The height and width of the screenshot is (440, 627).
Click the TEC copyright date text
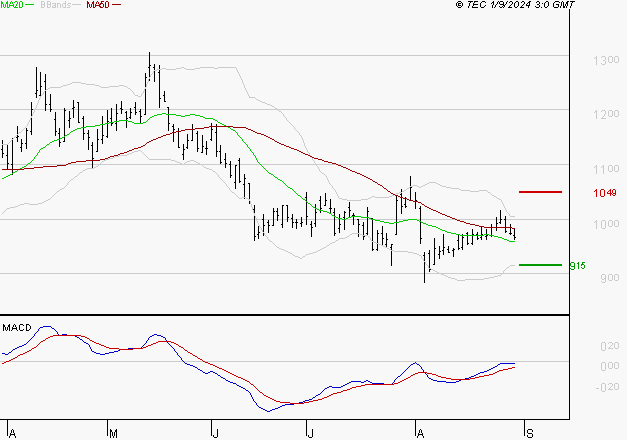click(x=515, y=5)
